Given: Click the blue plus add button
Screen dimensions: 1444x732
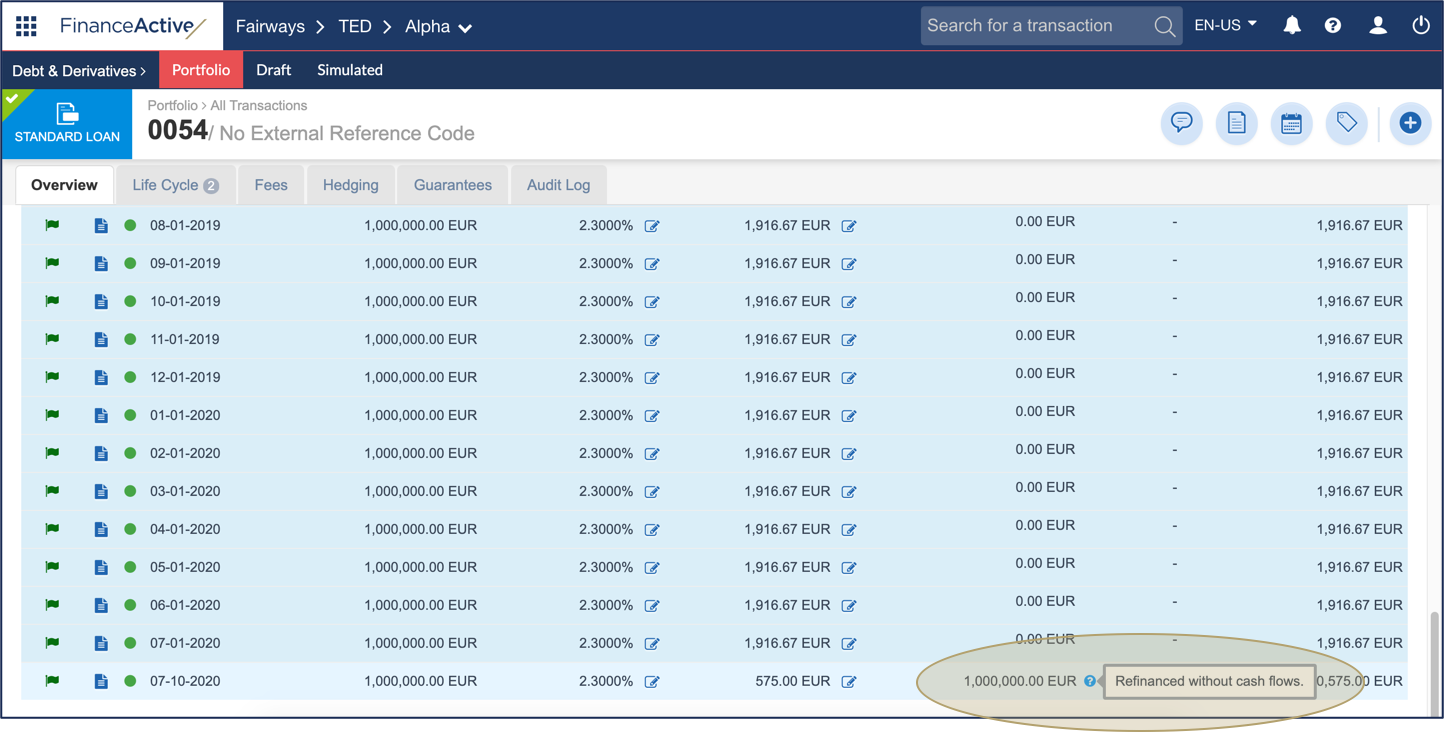Looking at the screenshot, I should [1410, 123].
